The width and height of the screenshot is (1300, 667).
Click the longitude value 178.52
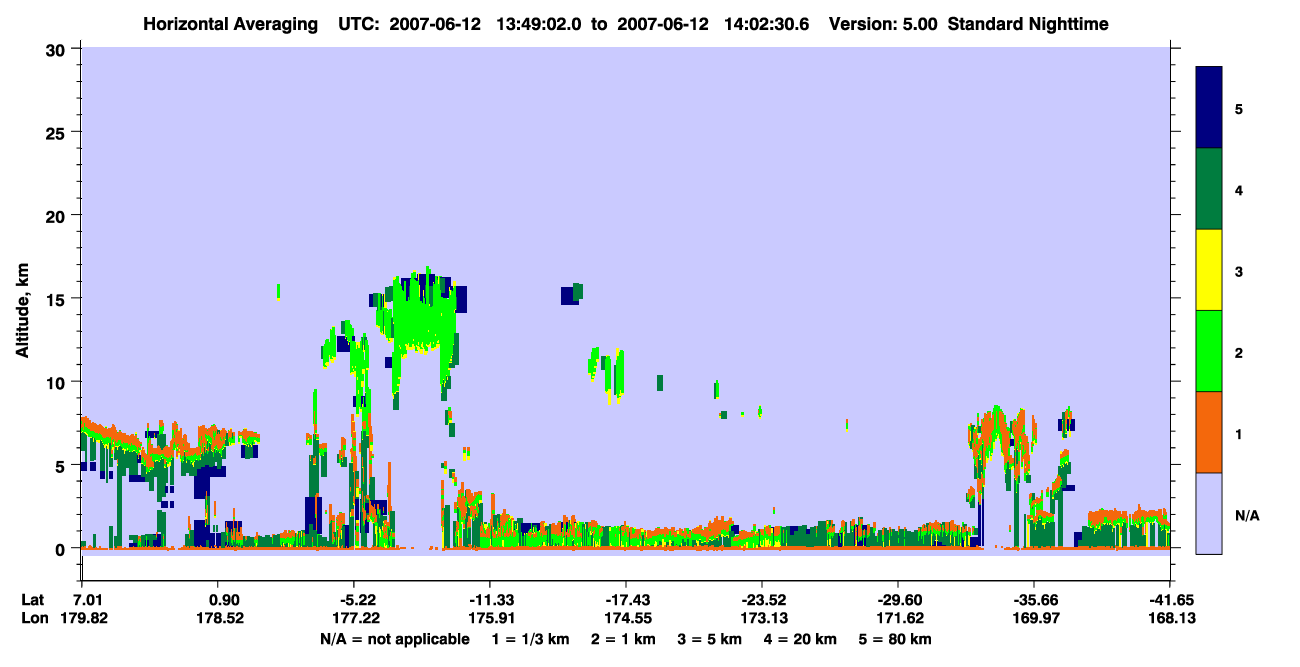222,619
